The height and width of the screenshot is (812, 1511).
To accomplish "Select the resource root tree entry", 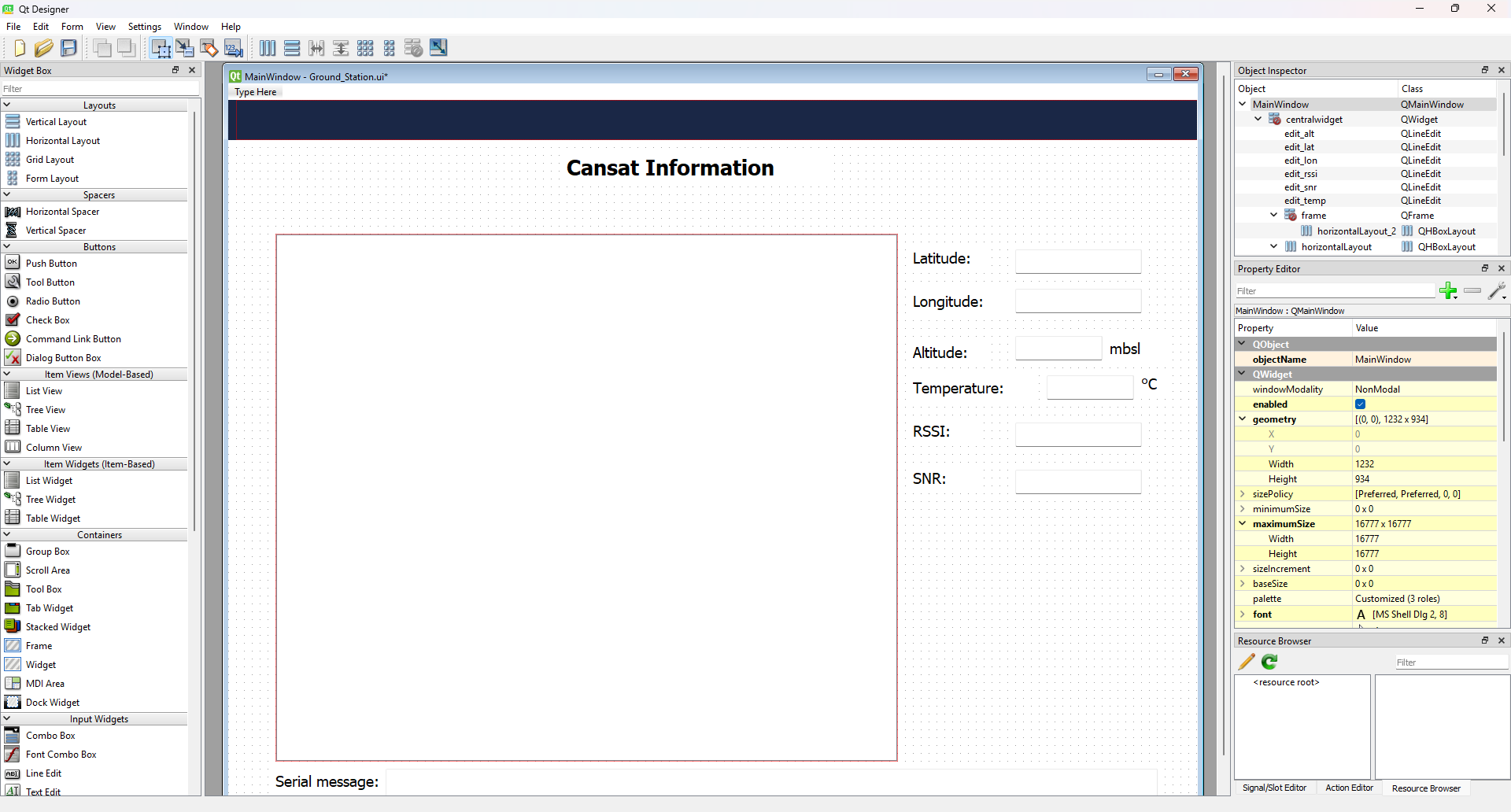I will [x=1286, y=682].
